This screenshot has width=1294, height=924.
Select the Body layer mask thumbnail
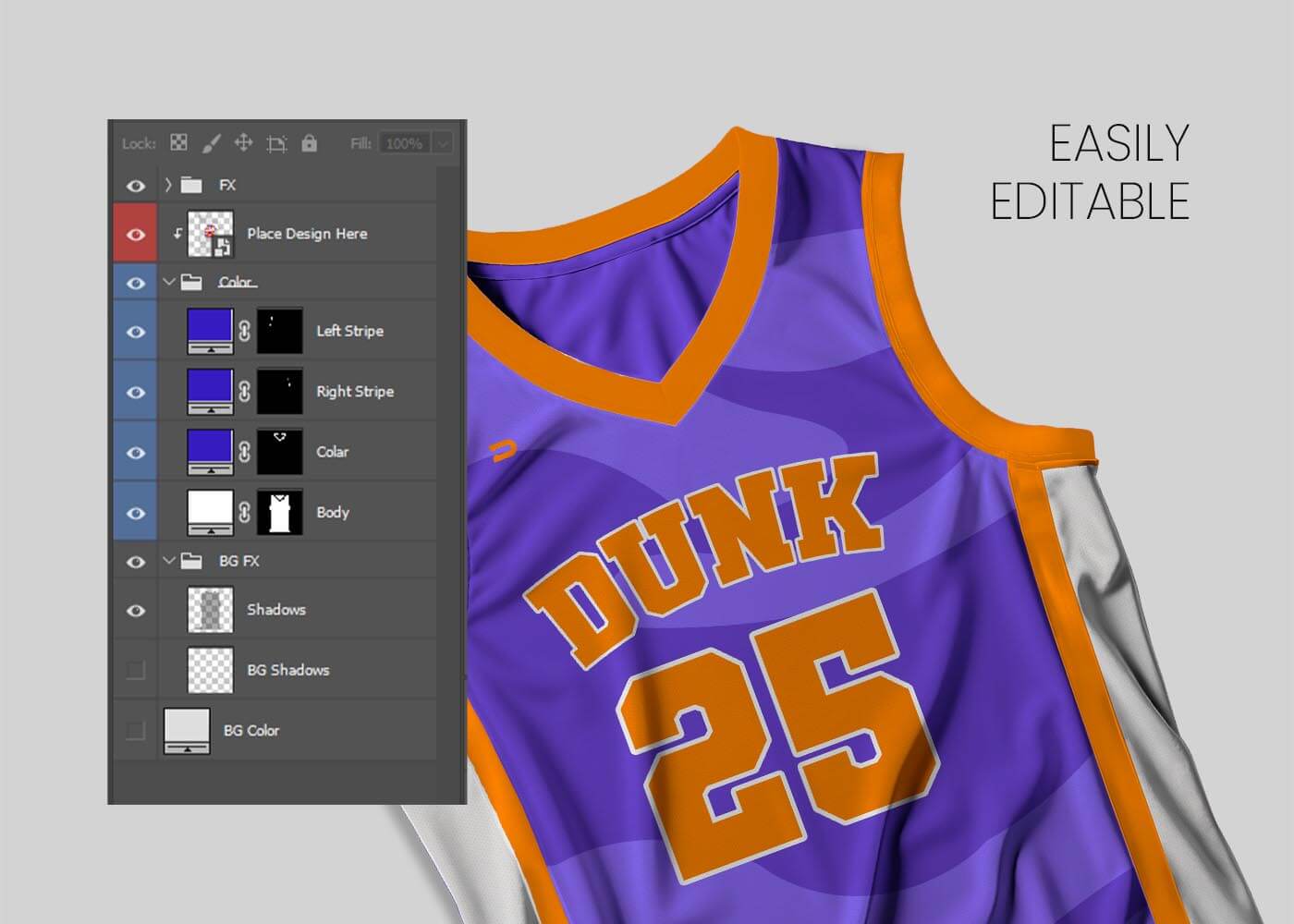click(280, 512)
